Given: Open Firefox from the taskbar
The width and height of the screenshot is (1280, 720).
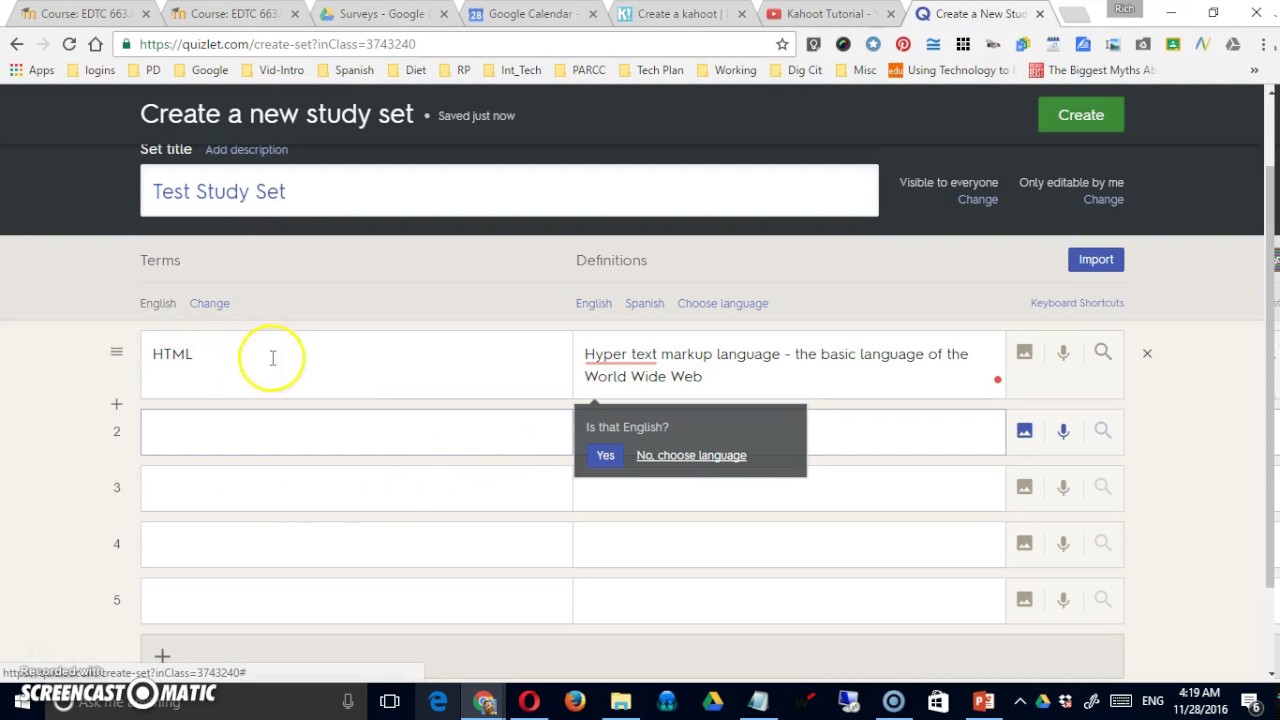Looking at the screenshot, I should point(575,701).
